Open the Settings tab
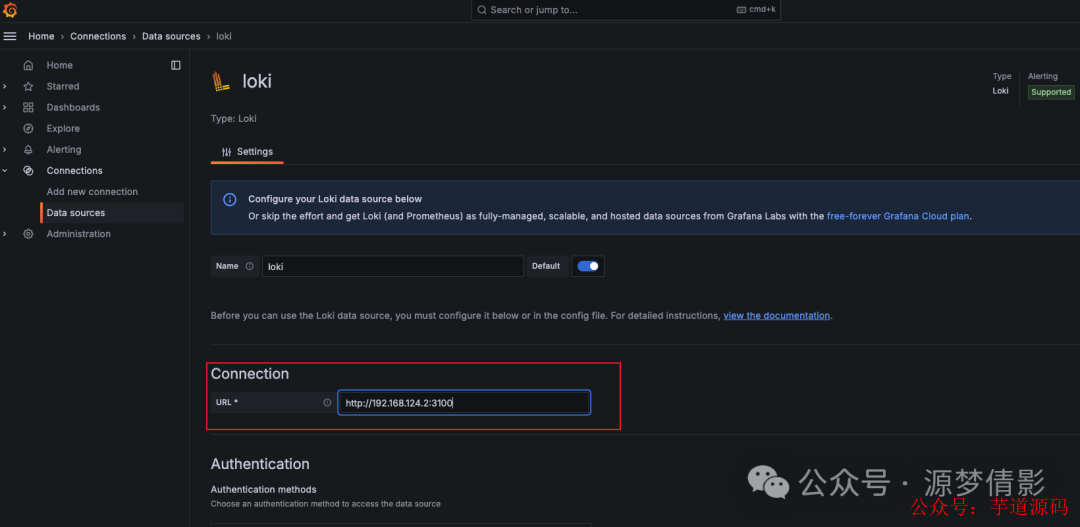 point(247,152)
